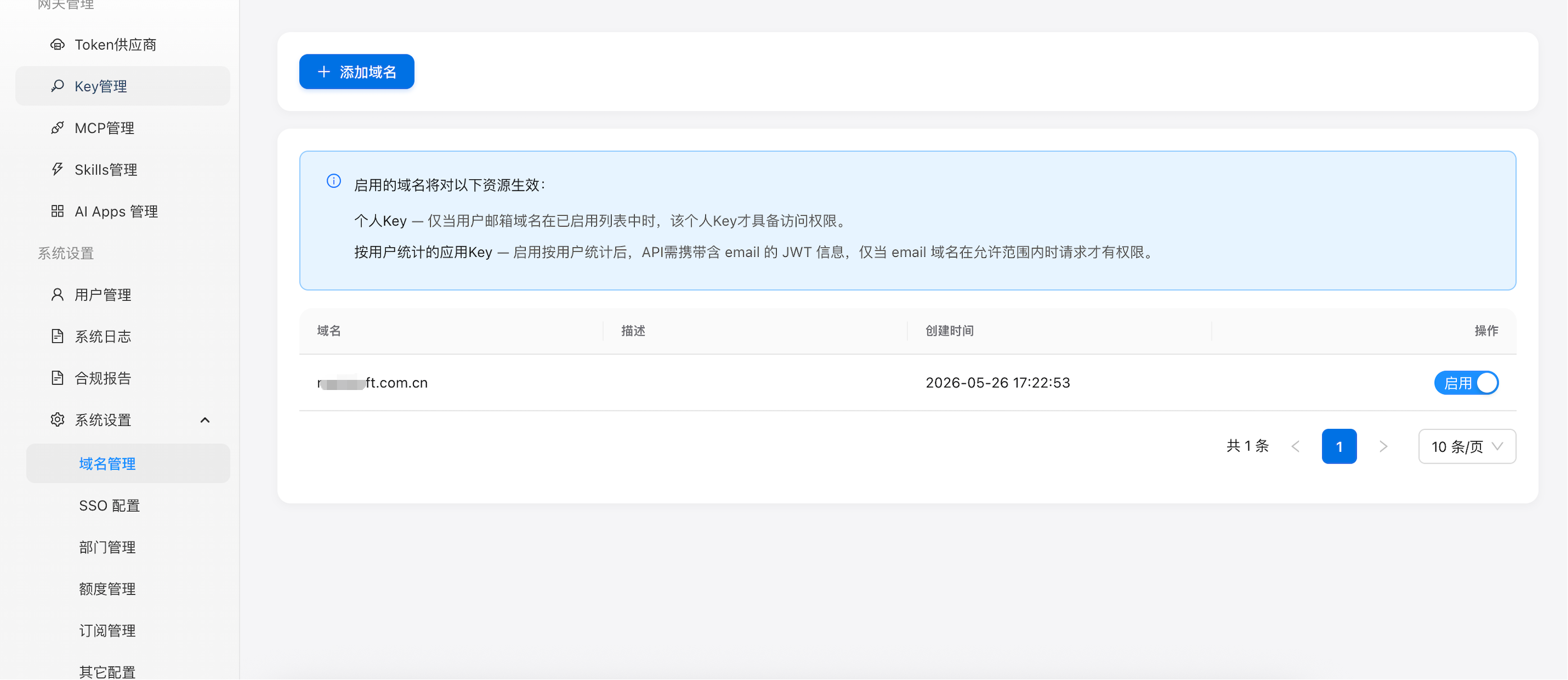Click the Skills管理 lightning icon
1568x680 pixels.
tap(57, 169)
